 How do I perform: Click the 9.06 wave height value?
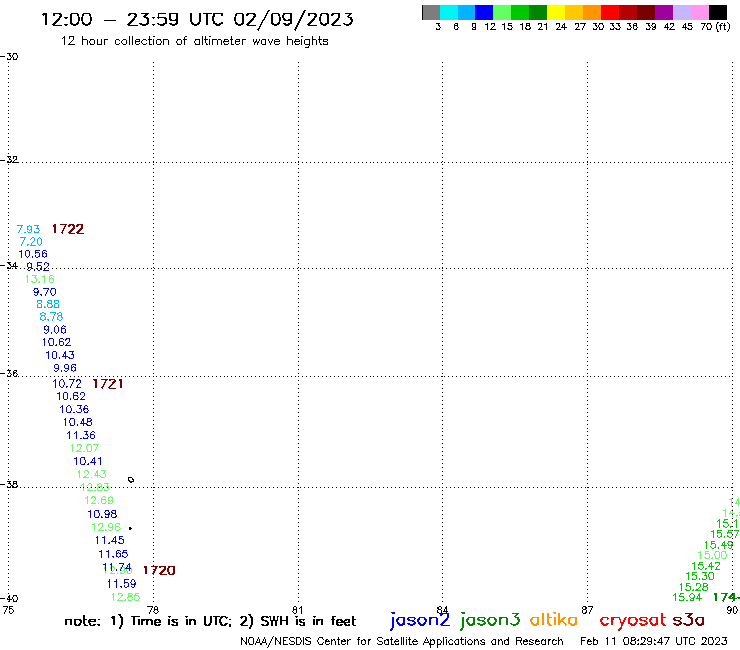coord(55,330)
